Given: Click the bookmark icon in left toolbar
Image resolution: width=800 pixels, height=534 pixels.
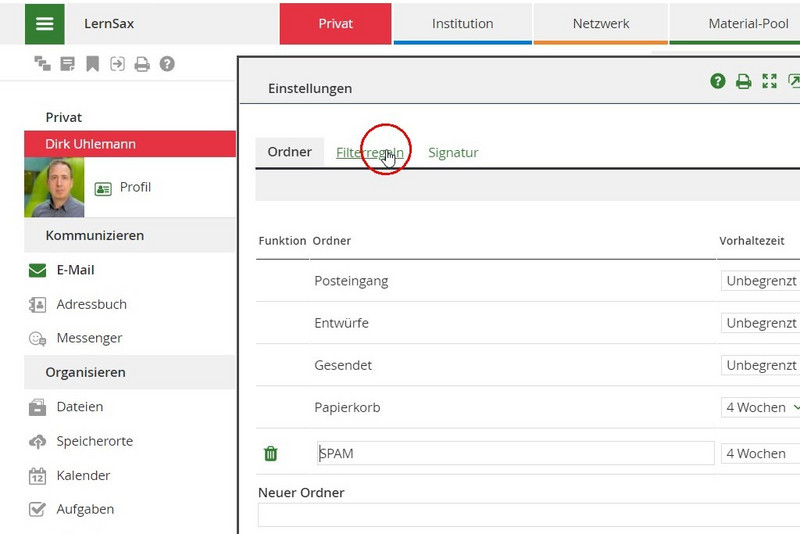Looking at the screenshot, I should tap(92, 64).
